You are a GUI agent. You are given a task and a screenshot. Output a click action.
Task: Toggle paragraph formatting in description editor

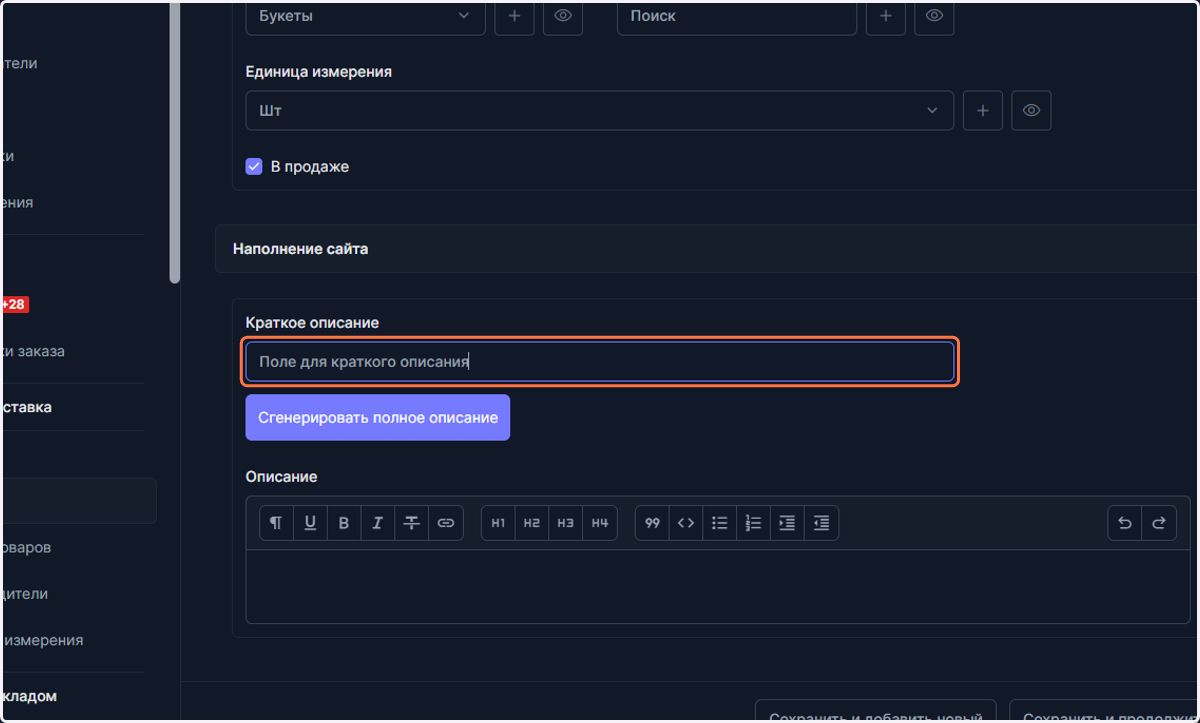point(276,523)
